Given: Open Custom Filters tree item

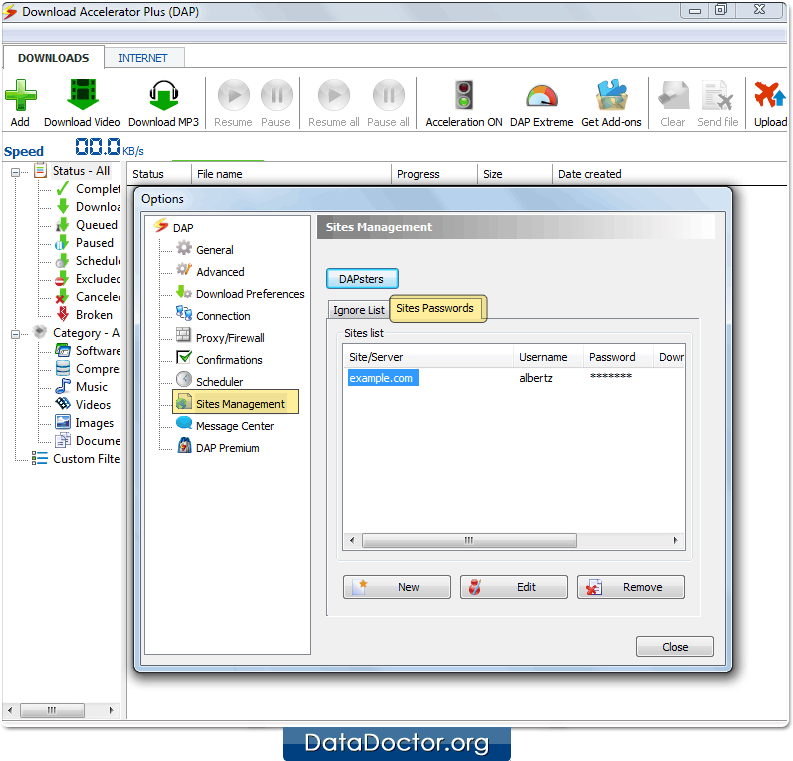Looking at the screenshot, I should pos(77,459).
